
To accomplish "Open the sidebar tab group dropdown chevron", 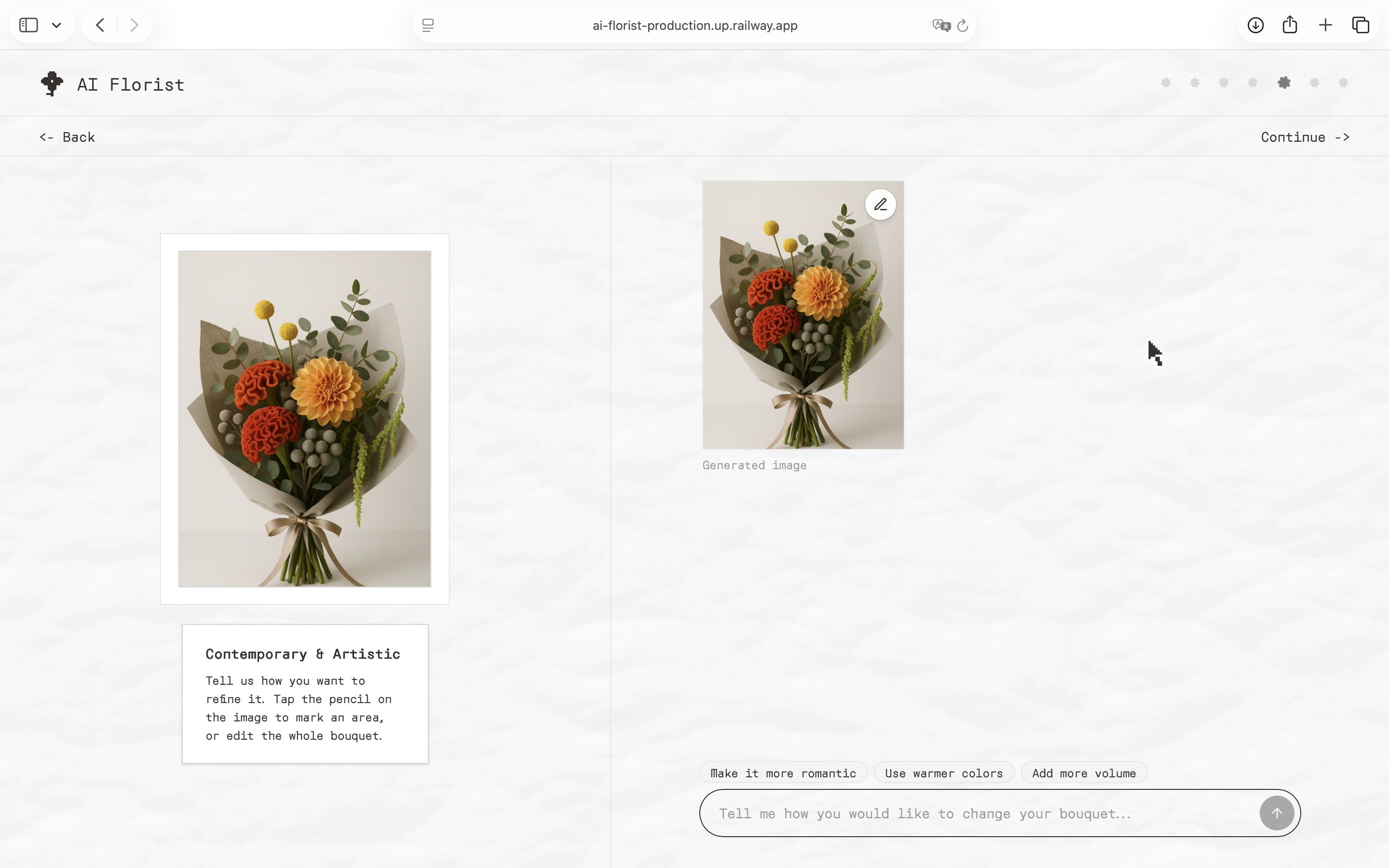I will click(56, 25).
